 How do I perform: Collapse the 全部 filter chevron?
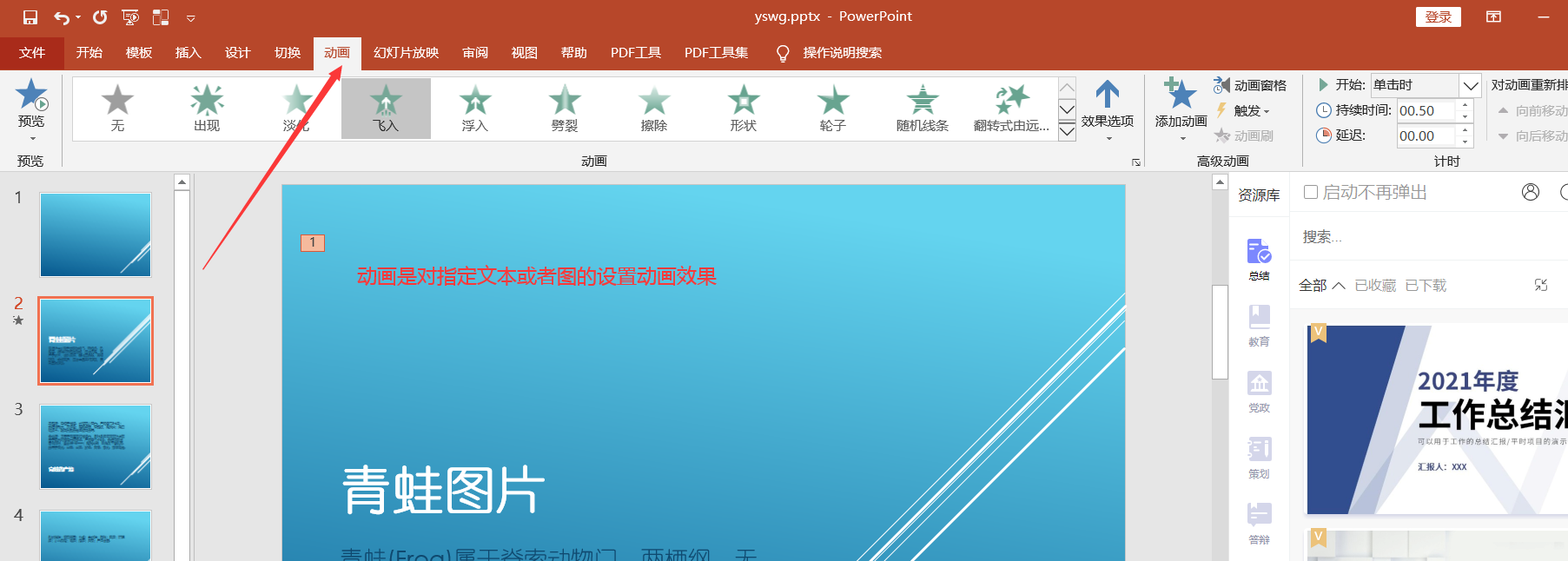[x=1339, y=286]
